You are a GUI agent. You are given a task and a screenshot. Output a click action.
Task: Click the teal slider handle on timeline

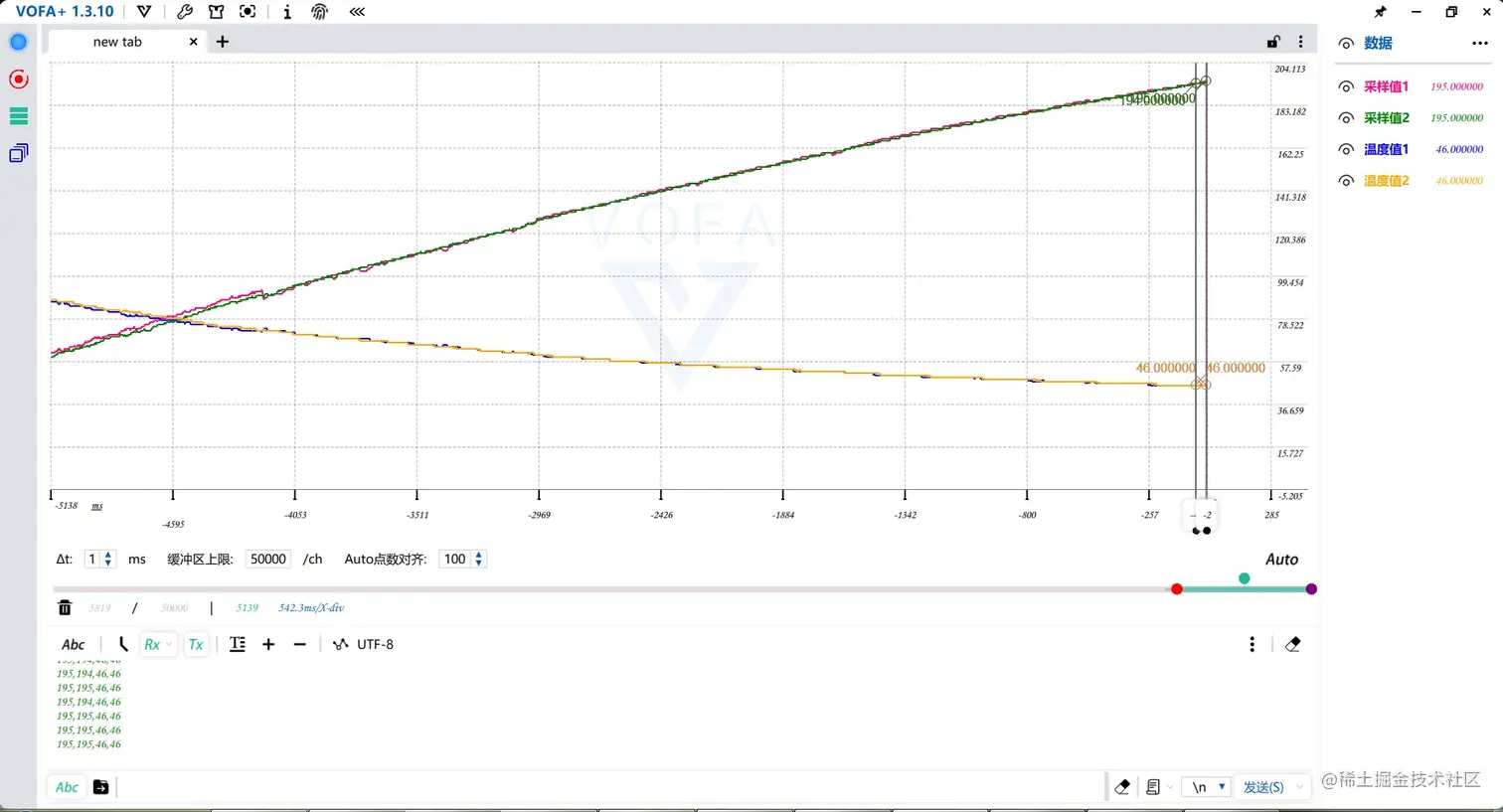[x=1245, y=578]
